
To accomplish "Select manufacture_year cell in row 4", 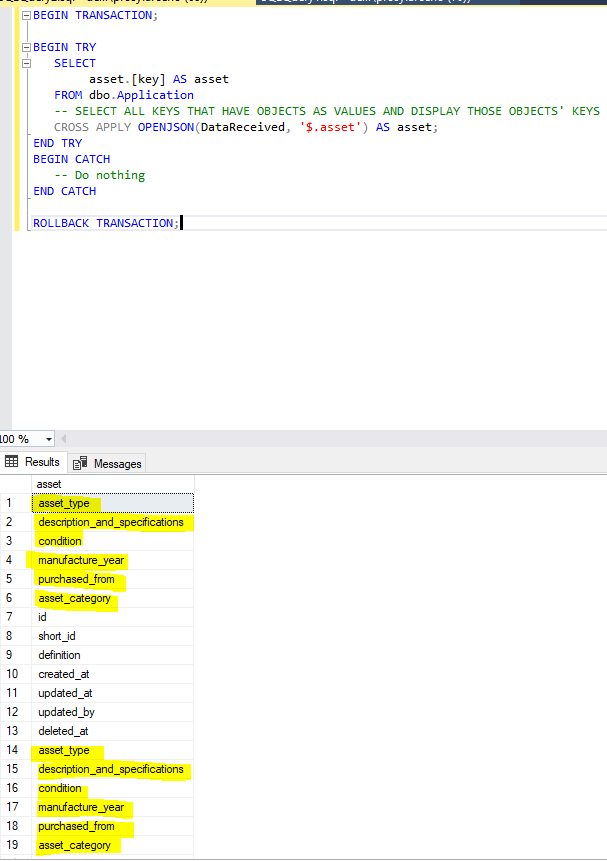I will tap(113, 560).
